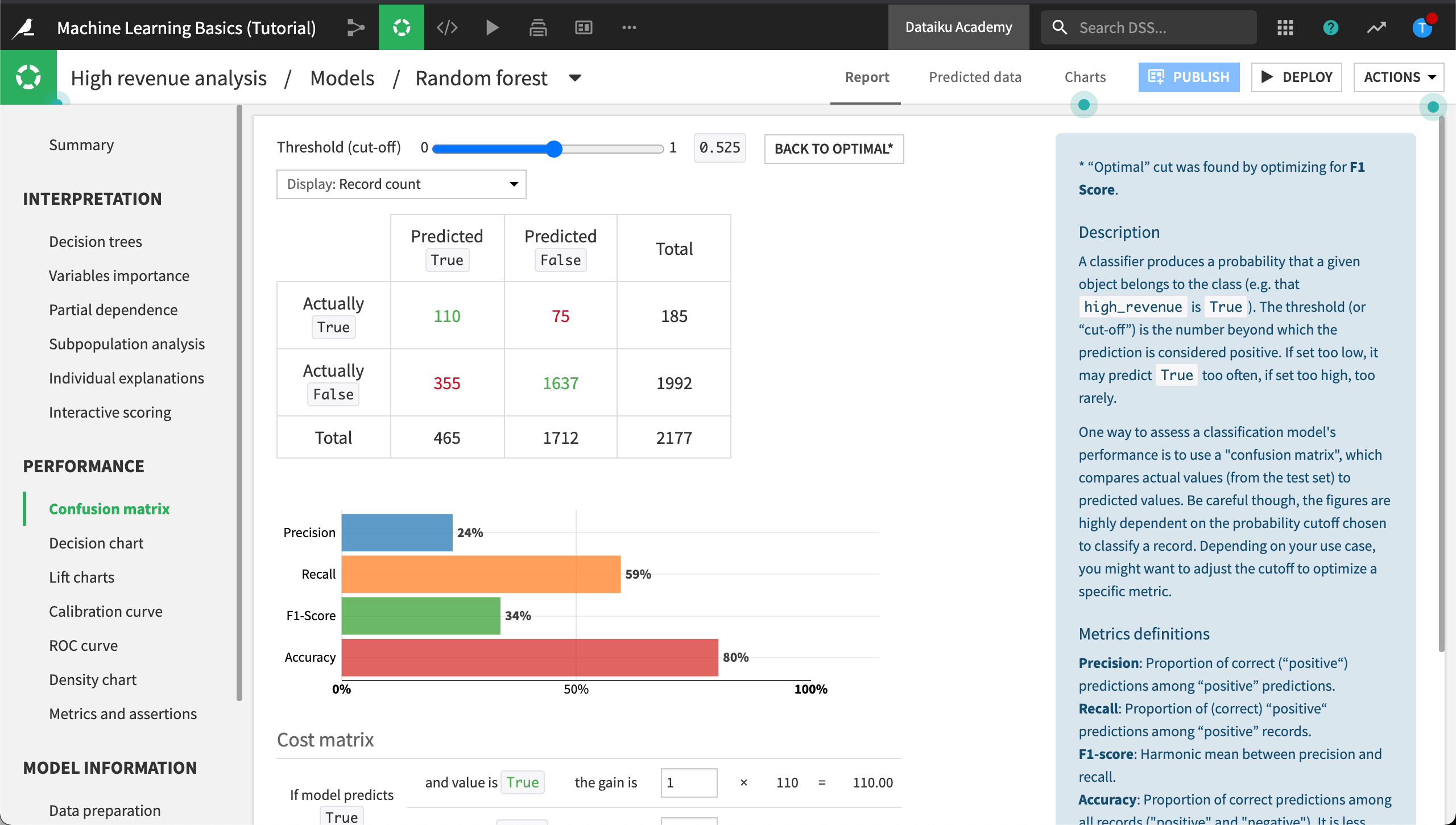Go to Models breadcrumb
The width and height of the screenshot is (1456, 825).
342,78
